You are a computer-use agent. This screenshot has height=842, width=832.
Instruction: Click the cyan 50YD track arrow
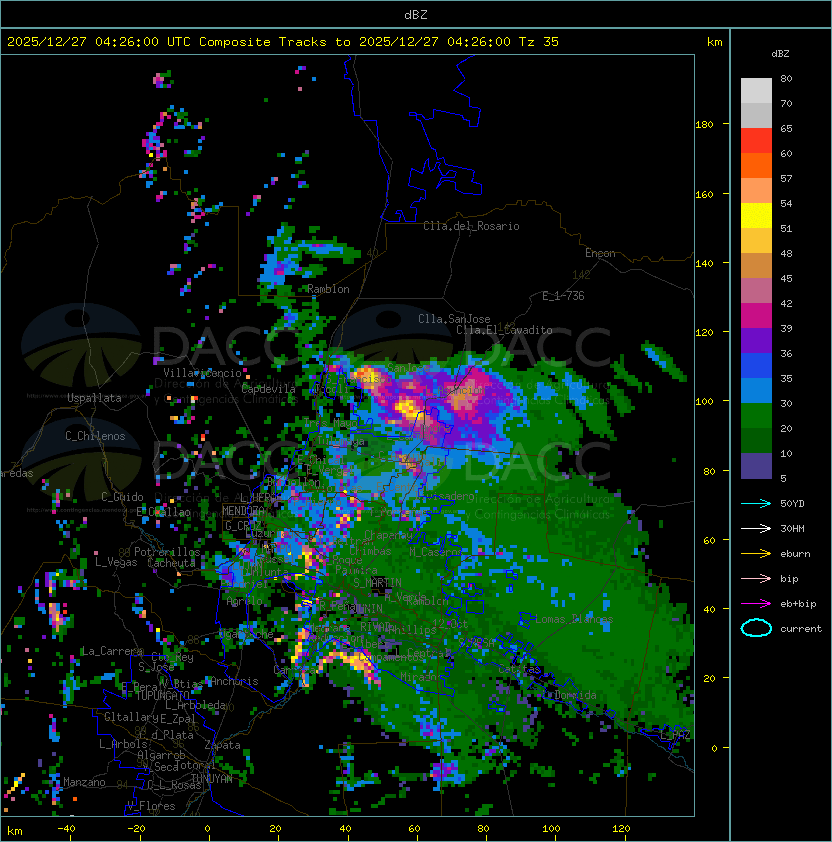(756, 503)
